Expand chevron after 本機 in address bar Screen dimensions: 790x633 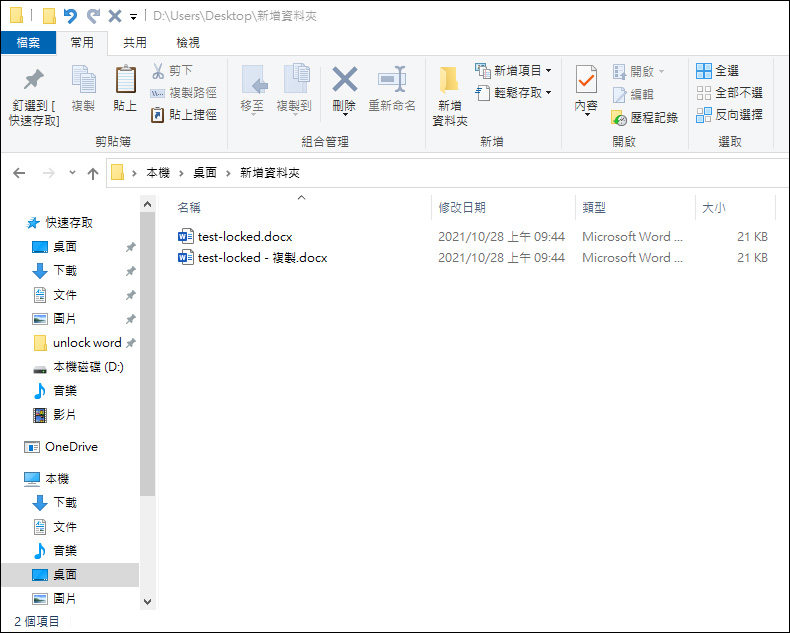[x=181, y=174]
